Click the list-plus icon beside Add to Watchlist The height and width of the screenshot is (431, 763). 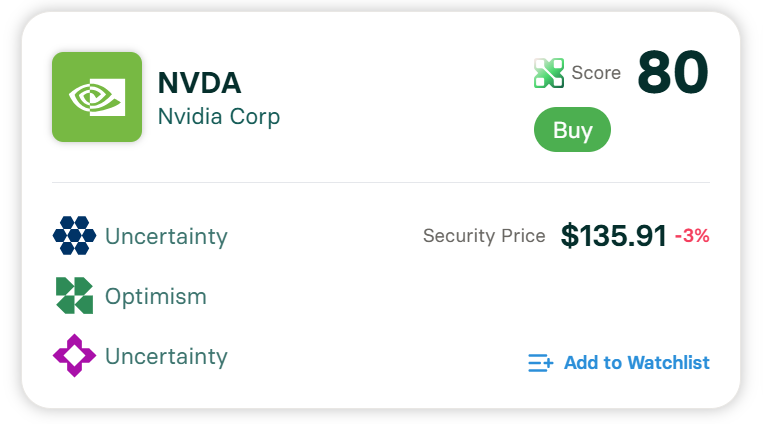540,363
